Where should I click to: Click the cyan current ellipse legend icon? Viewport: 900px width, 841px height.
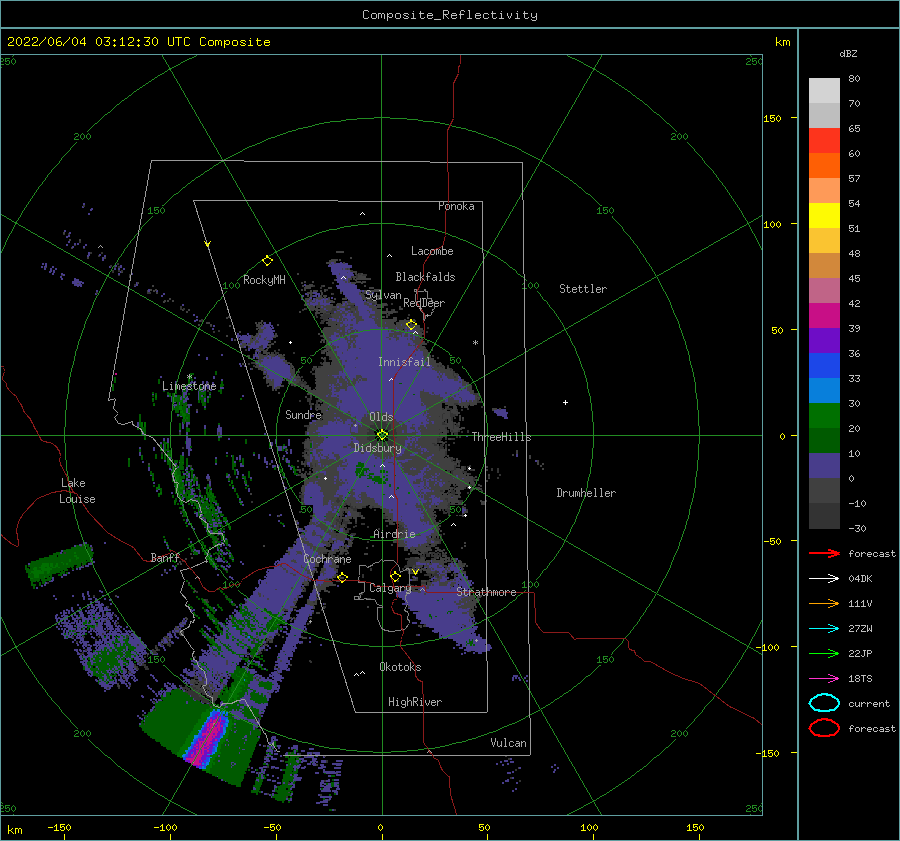(824, 703)
